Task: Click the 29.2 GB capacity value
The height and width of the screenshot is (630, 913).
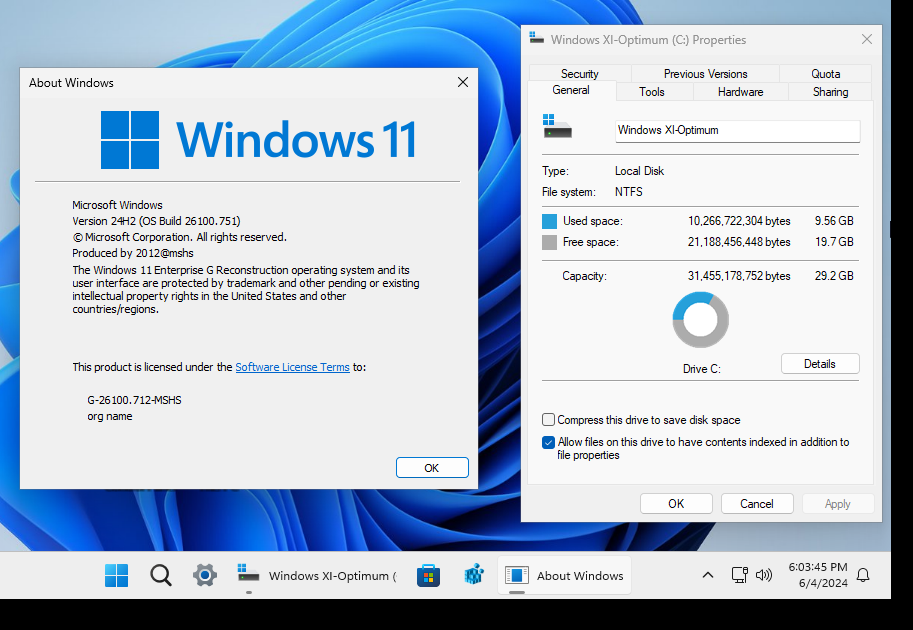Action: tap(834, 276)
